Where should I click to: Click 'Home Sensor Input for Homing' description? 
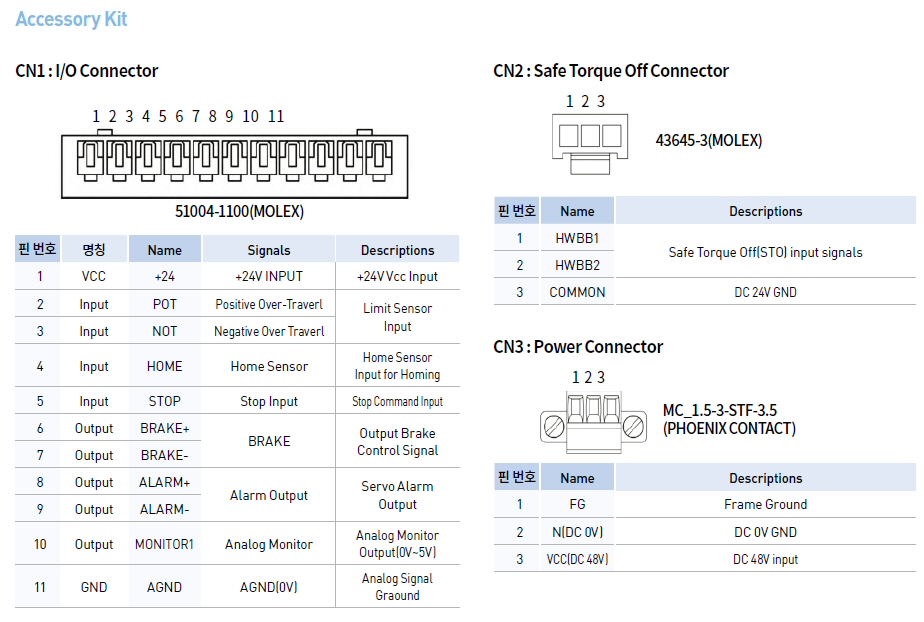point(398,366)
